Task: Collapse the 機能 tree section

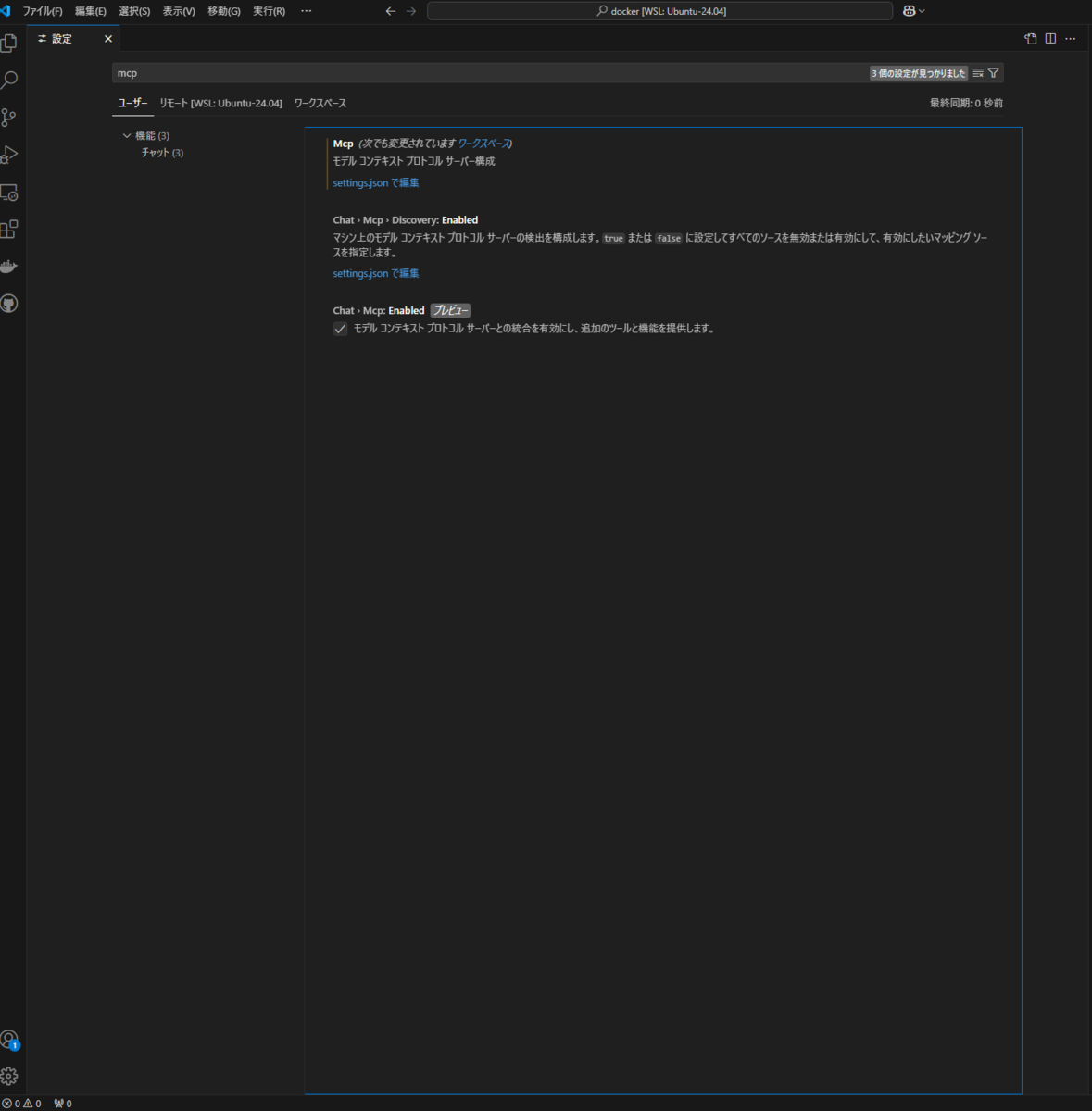Action: (127, 135)
